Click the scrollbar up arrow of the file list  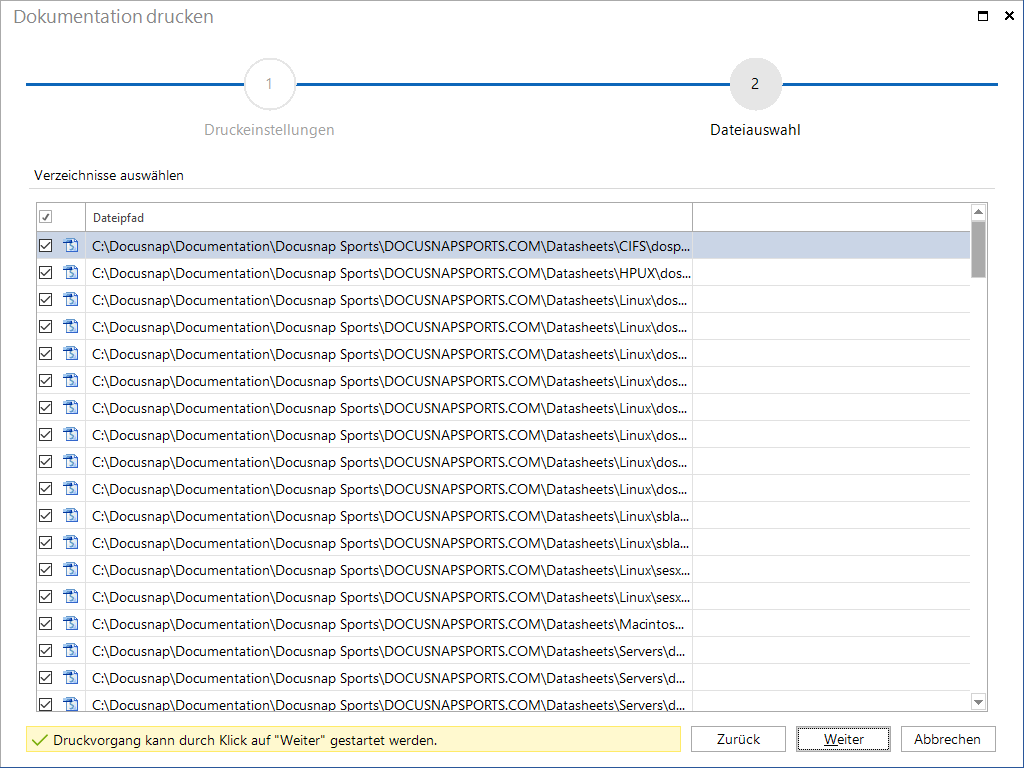click(978, 212)
